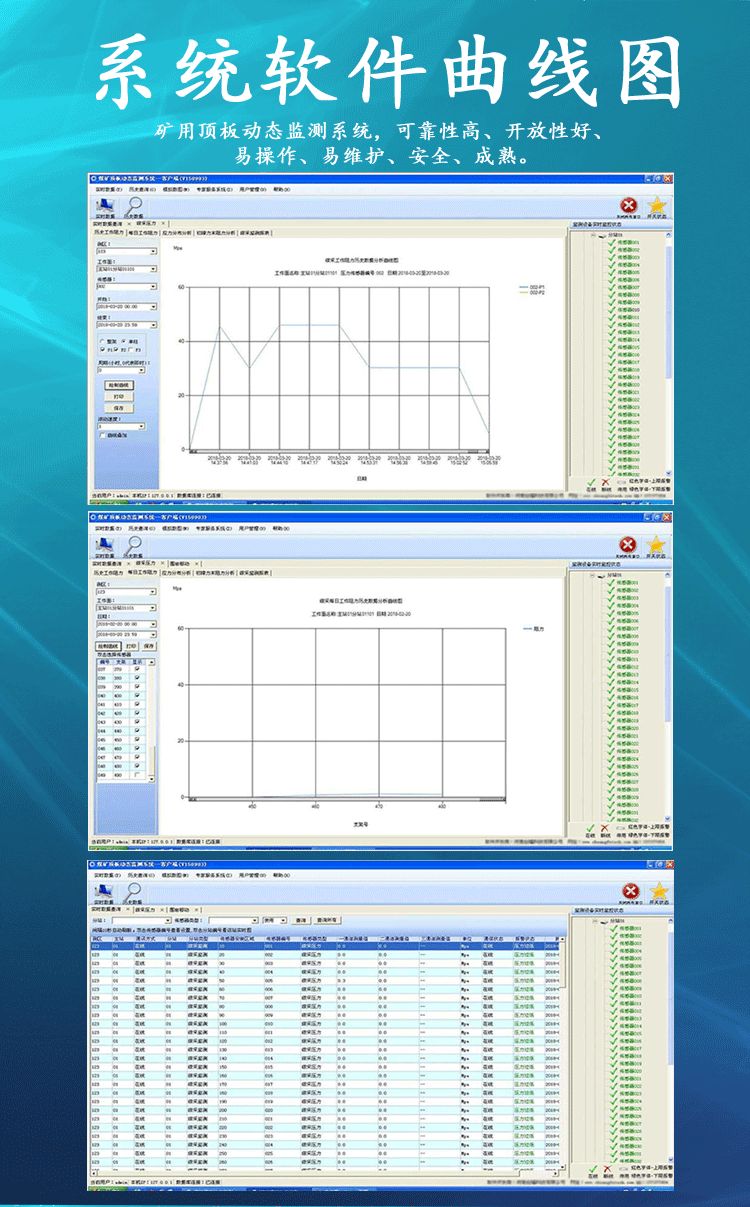
Task: Click the 实时数据 monitor icon in top window
Action: 104,205
